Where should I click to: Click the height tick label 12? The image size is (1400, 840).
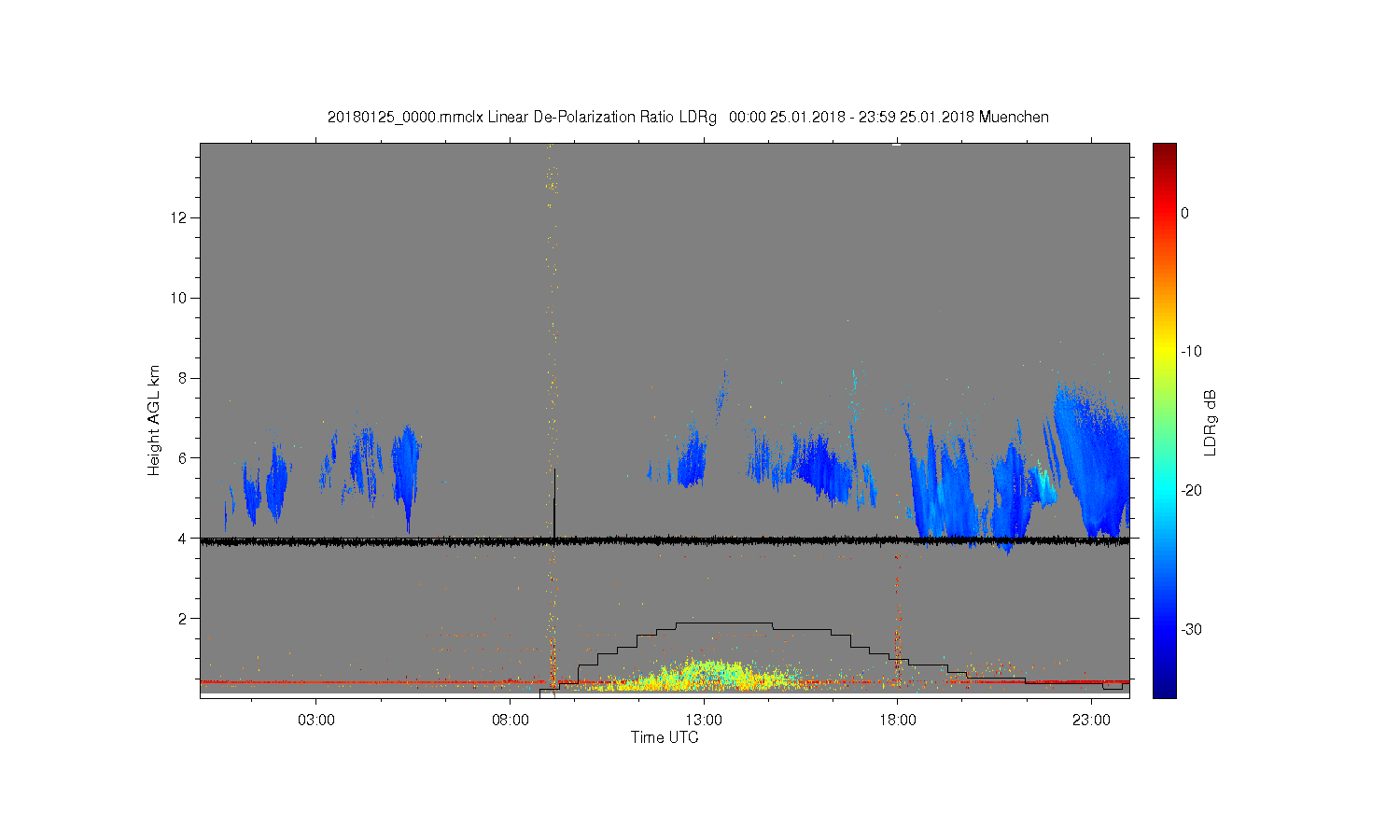tap(179, 217)
